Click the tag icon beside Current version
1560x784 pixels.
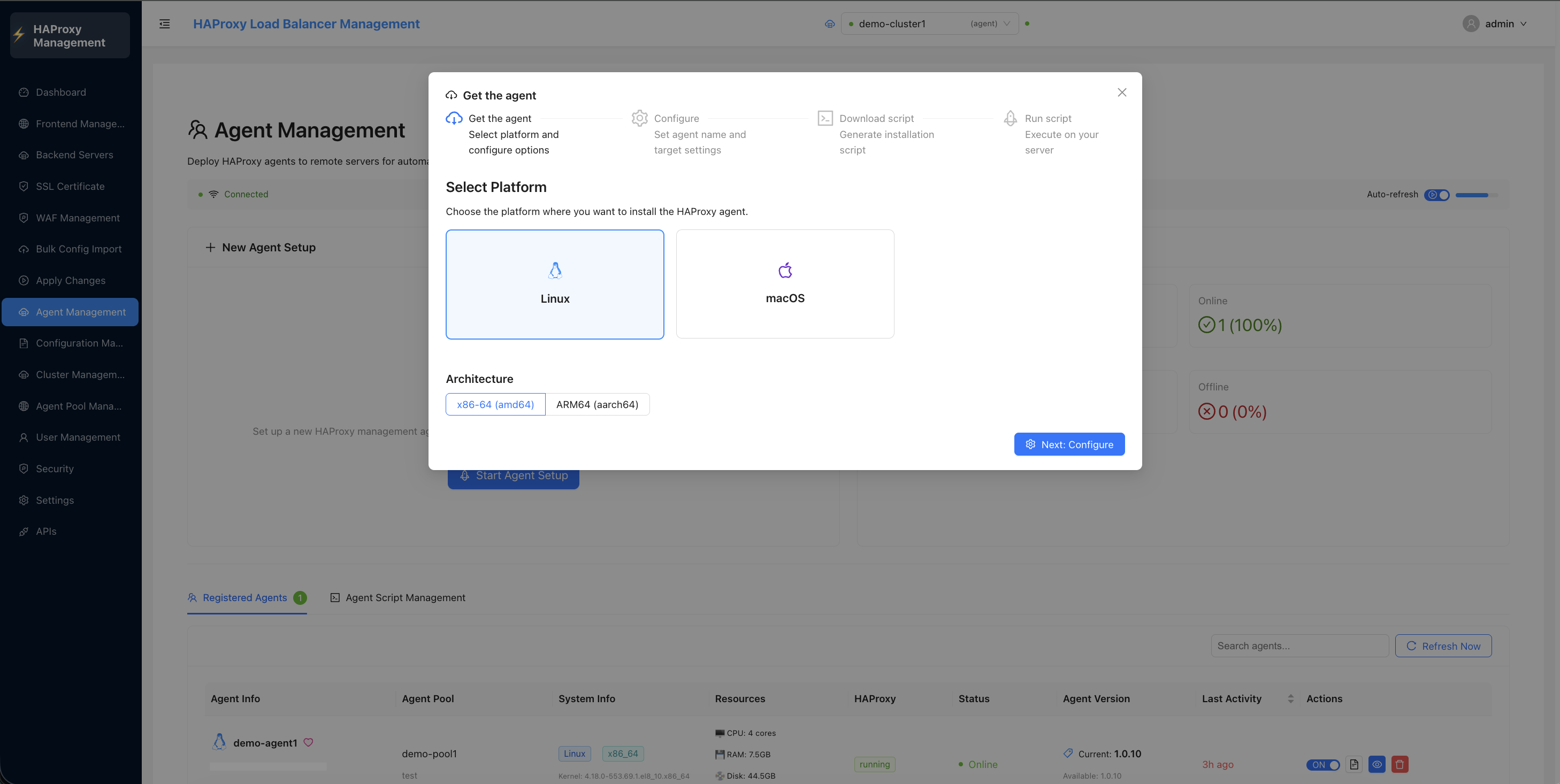pos(1068,753)
